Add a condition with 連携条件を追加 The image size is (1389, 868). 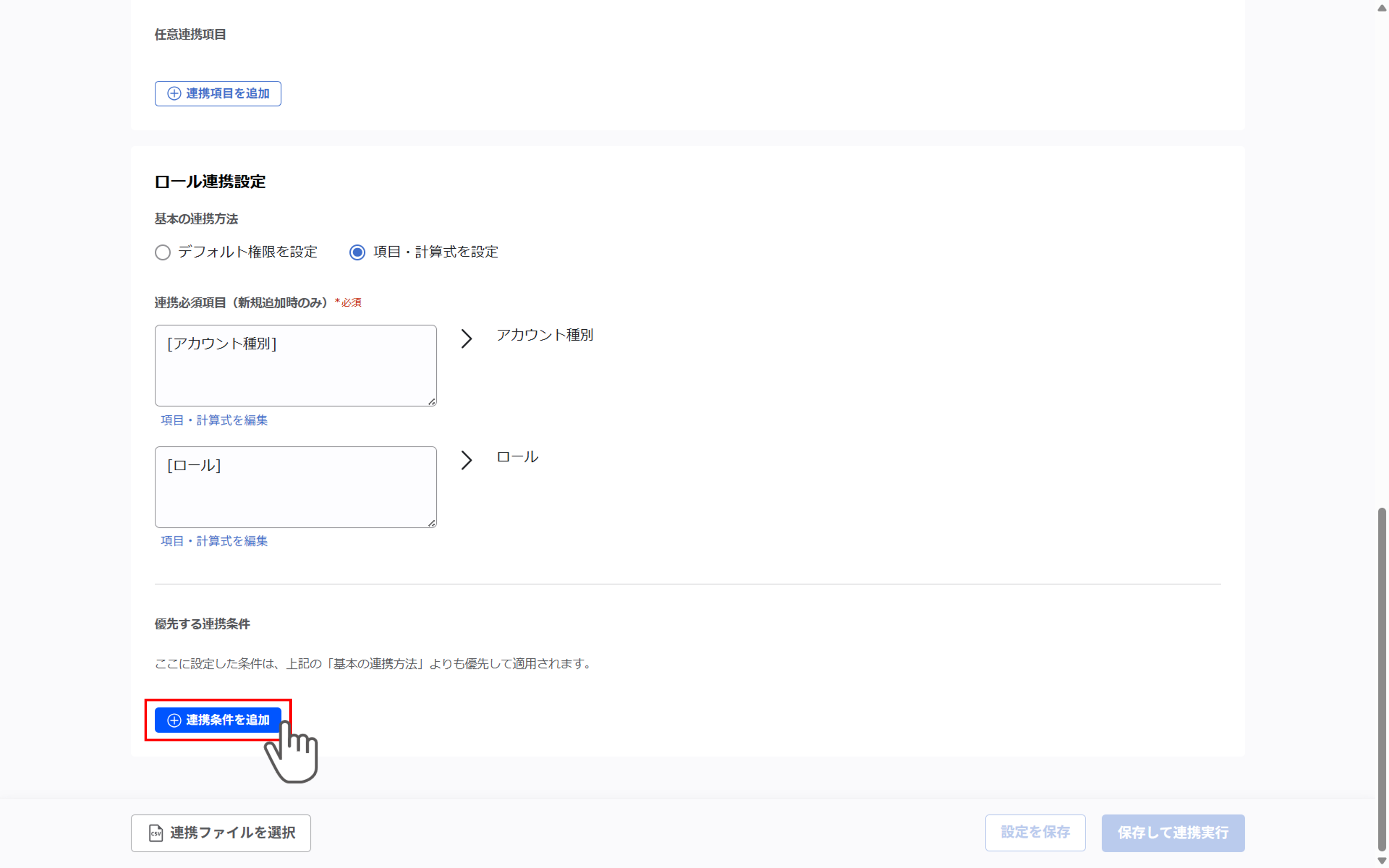(217, 720)
